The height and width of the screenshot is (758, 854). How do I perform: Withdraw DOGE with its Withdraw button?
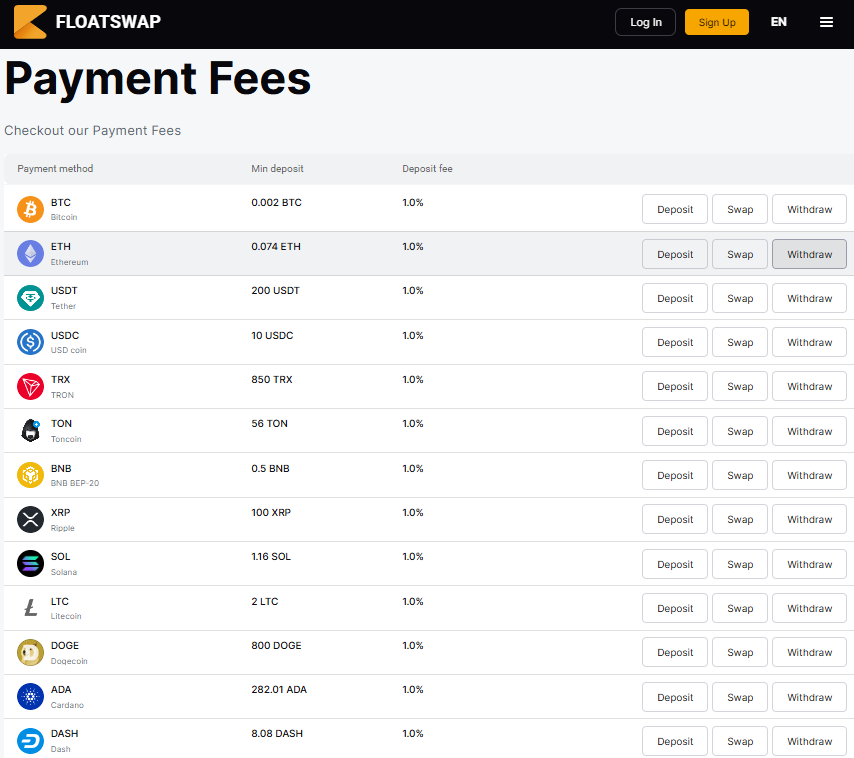pyautogui.click(x=809, y=652)
